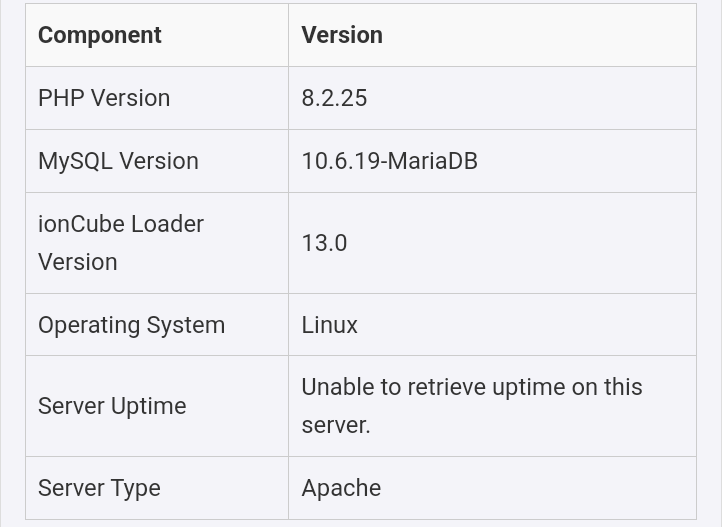The height and width of the screenshot is (527, 722).
Task: Click the Component column header
Action: (99, 35)
